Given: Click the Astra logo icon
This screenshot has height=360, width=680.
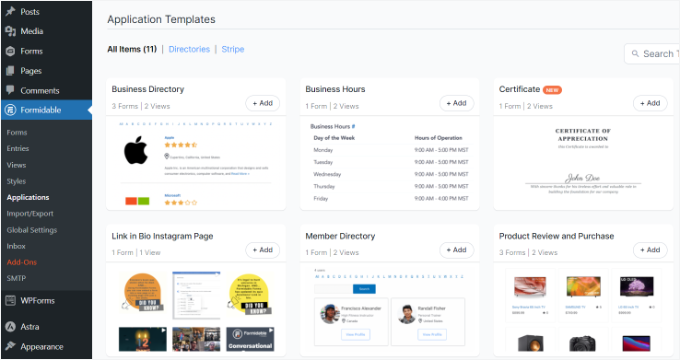Looking at the screenshot, I should 10,327.
